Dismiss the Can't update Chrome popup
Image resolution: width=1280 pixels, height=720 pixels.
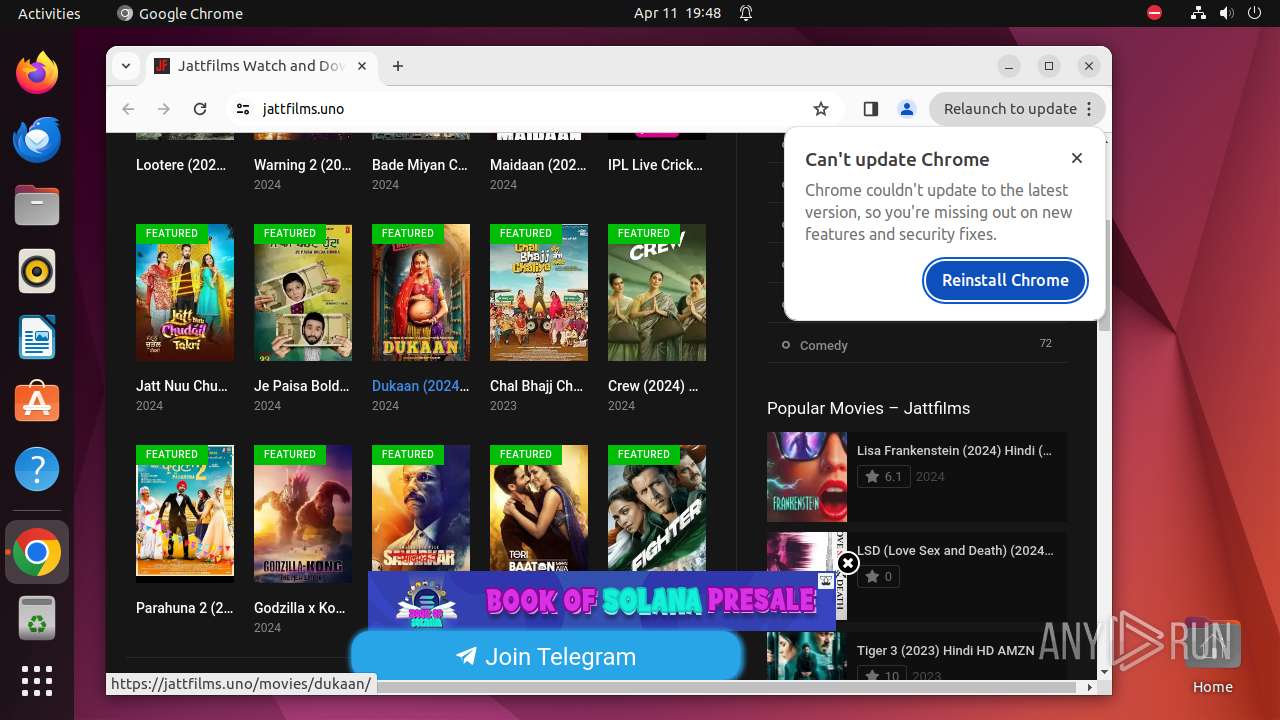1077,158
